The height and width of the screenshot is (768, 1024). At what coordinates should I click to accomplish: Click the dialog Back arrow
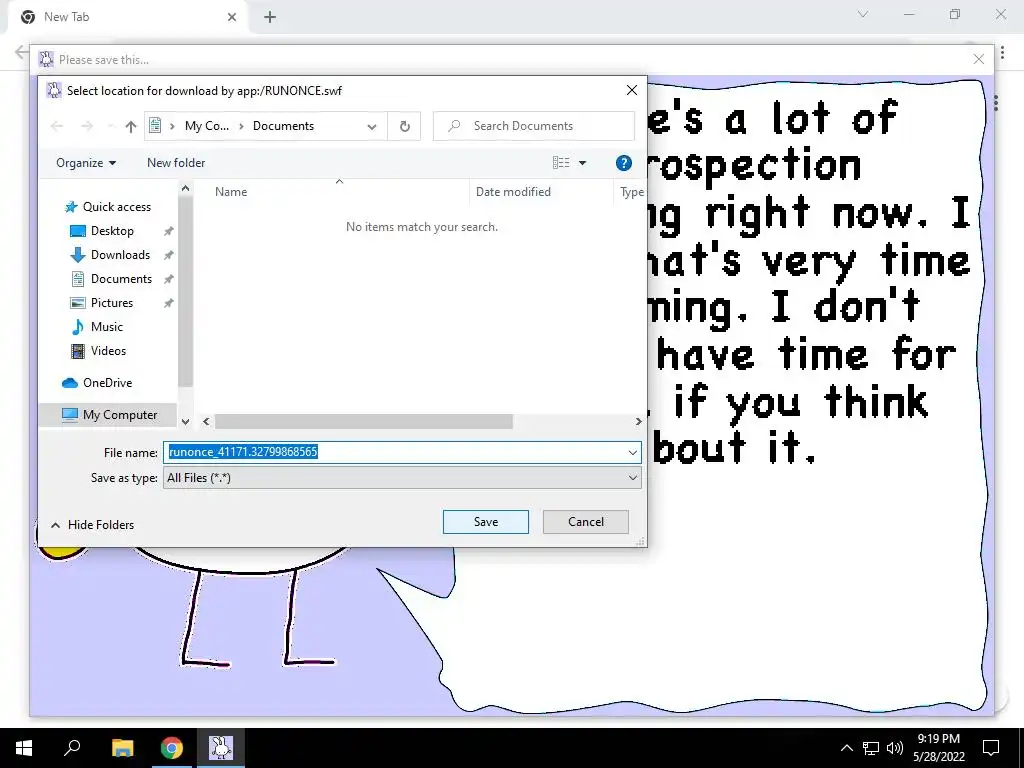[57, 126]
